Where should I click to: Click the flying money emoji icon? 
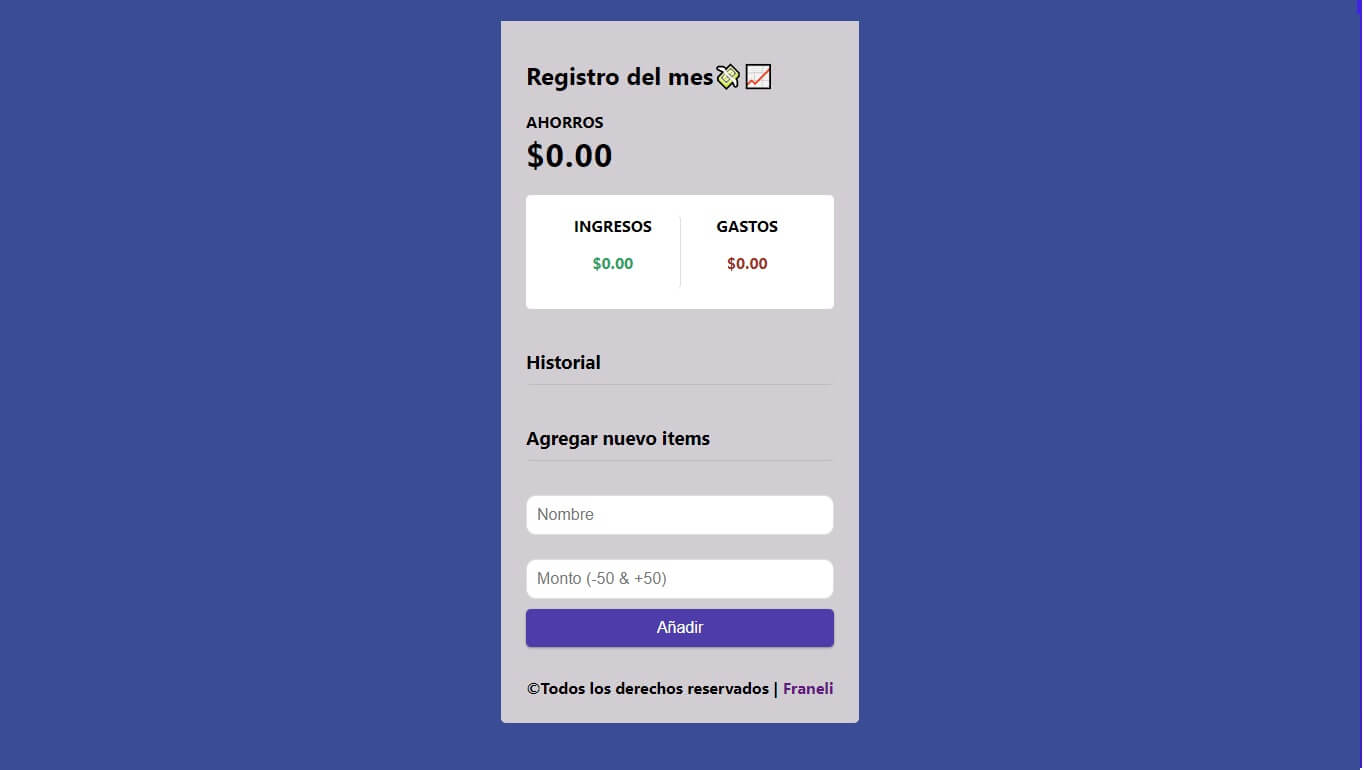point(728,77)
